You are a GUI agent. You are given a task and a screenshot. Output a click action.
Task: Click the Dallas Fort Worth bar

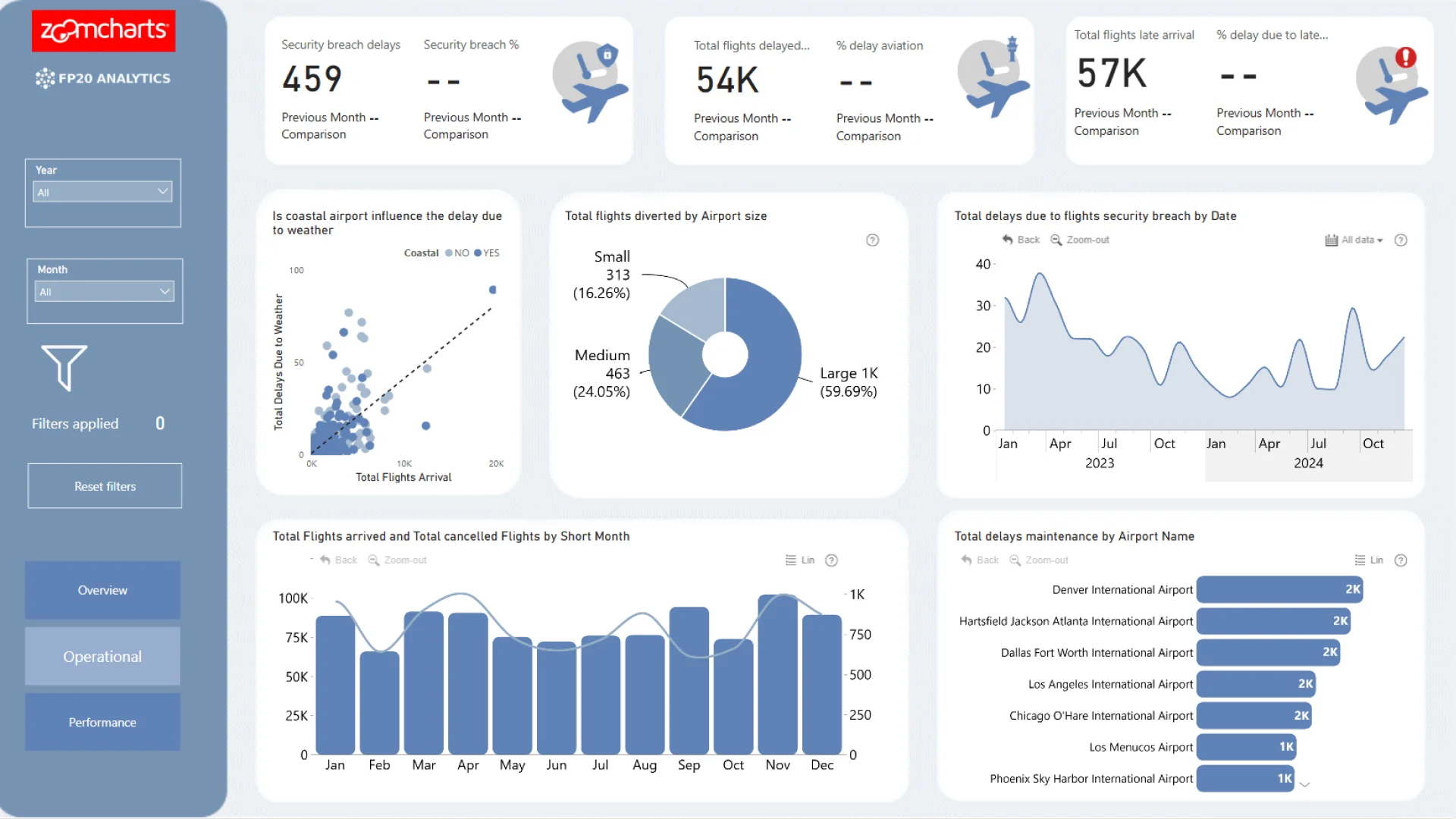[x=1268, y=652]
